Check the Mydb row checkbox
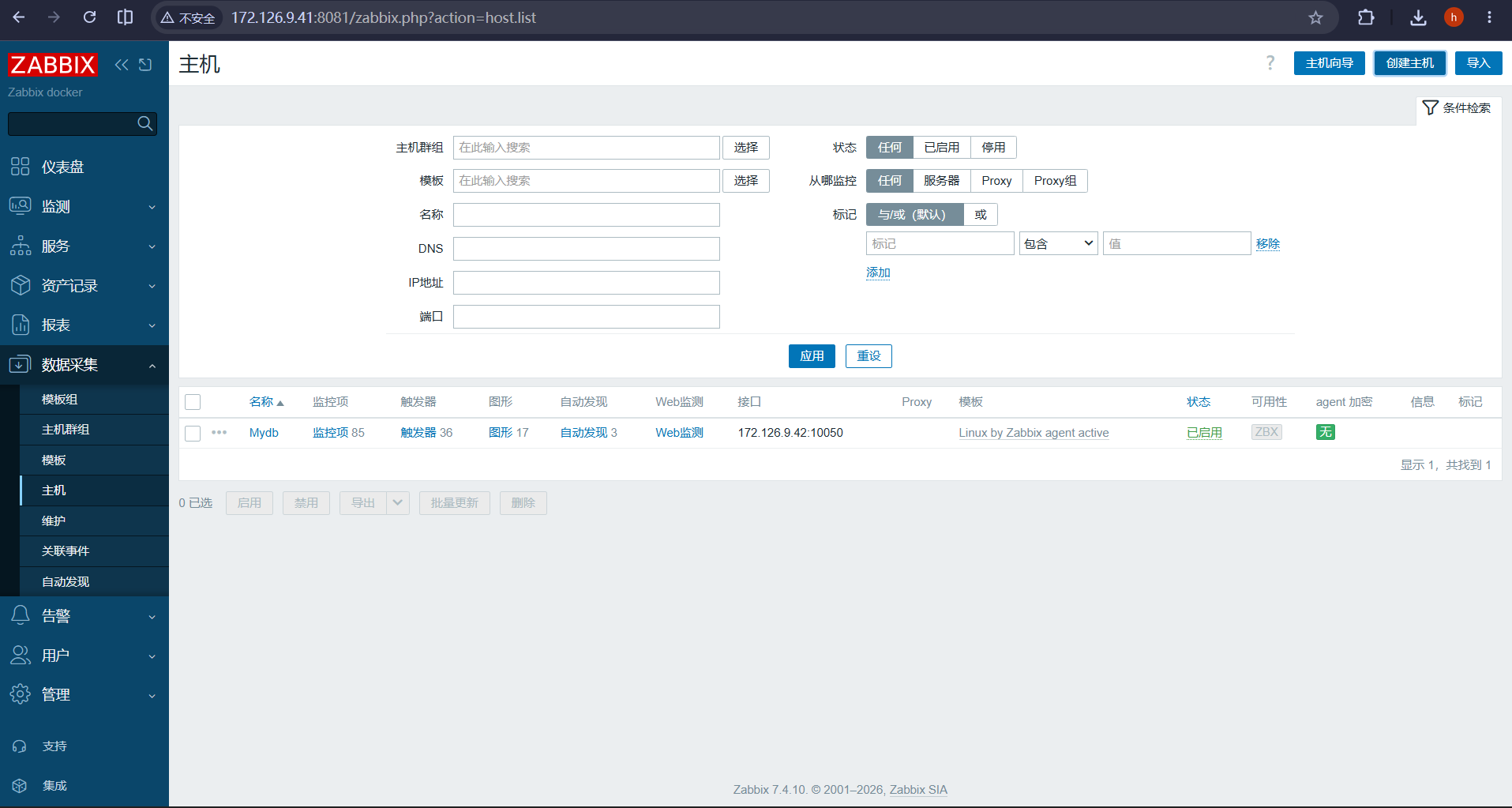 click(x=193, y=433)
